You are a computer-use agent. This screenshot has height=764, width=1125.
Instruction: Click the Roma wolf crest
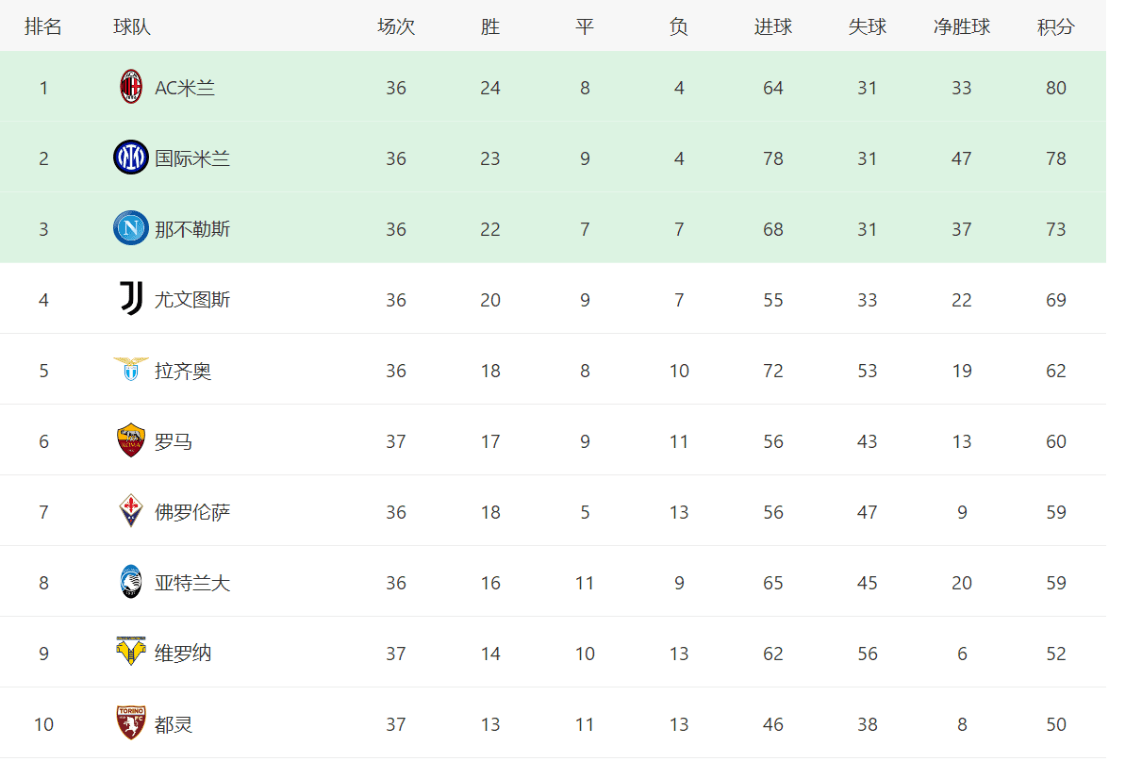click(131, 440)
